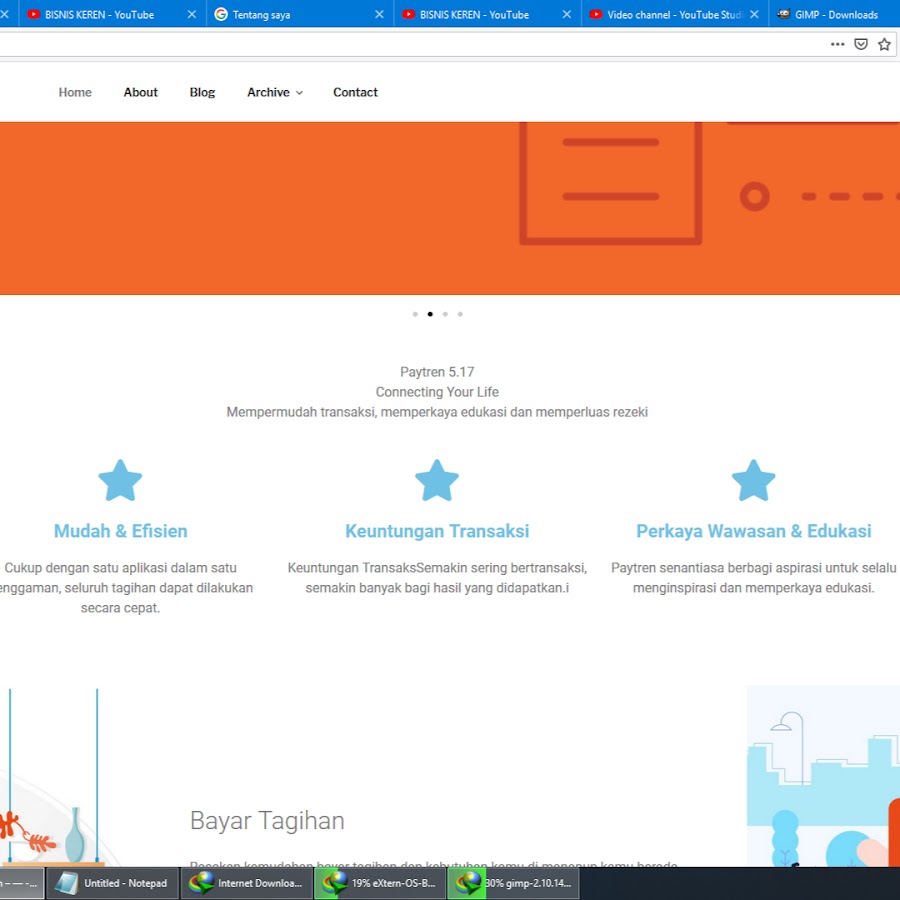Switch to GIMP - Downloads tab
Screen dimensions: 900x900
coord(835,14)
